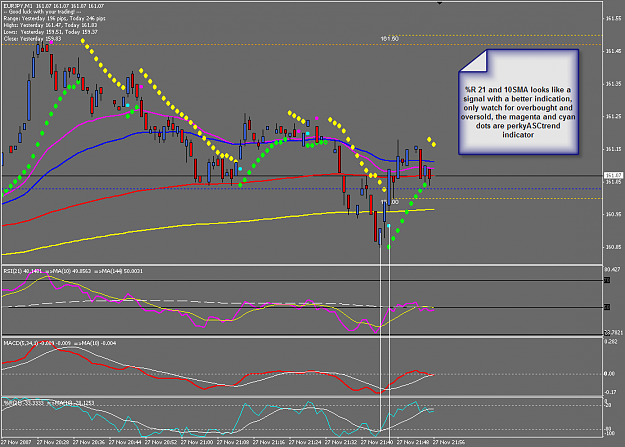Image resolution: width=625 pixels, height=447 pixels.
Task: Click the 'Lows: Yesterday 159.51' line
Action: pyautogui.click(x=50, y=32)
